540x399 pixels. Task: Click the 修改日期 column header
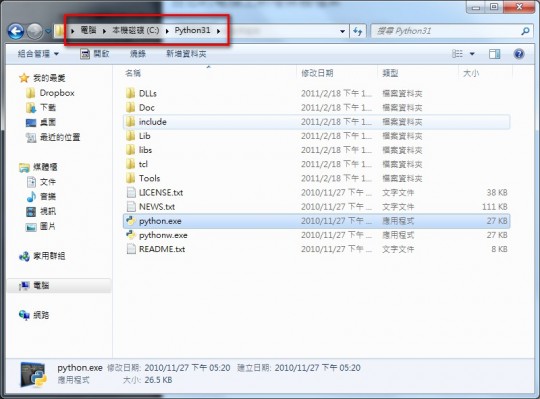317,73
